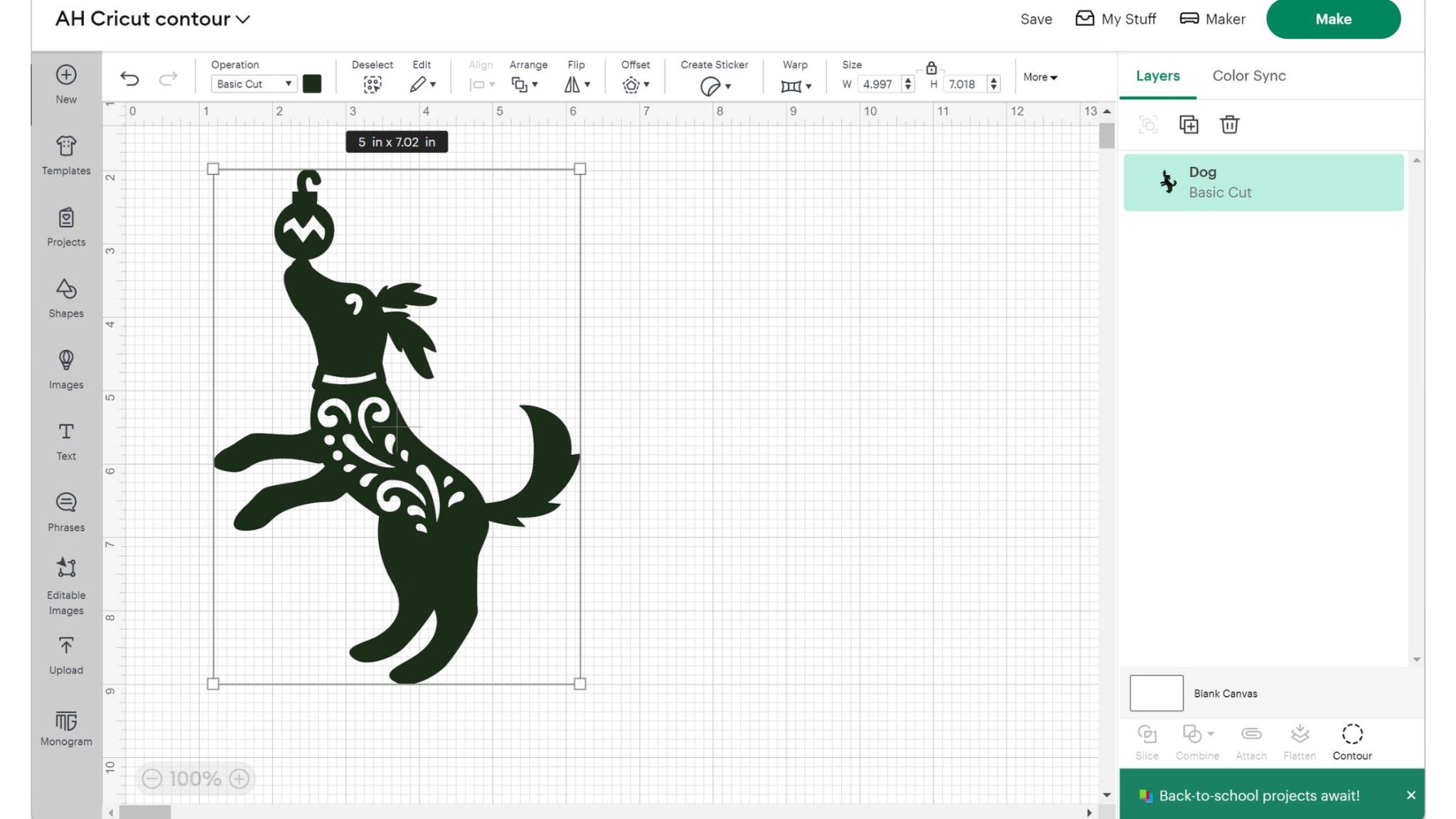Click the Save button
Screen dimensions: 1456x819
pos(1037,18)
